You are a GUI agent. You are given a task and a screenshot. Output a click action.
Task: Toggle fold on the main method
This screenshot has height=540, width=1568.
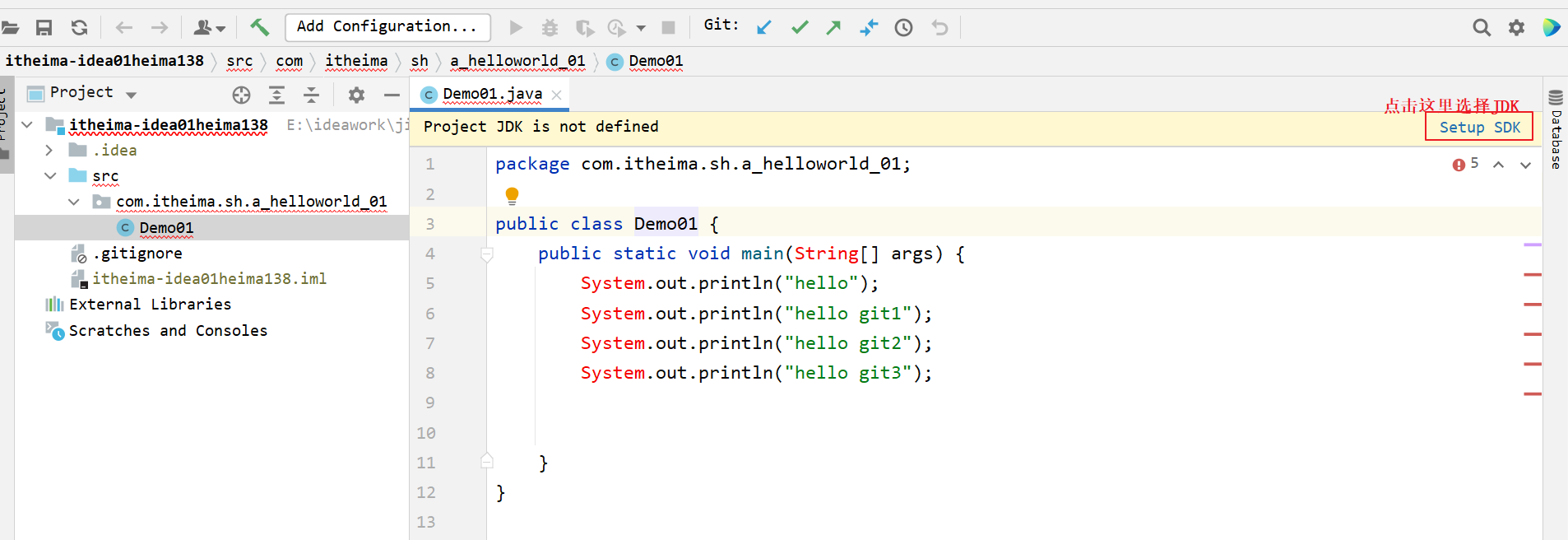pos(487,254)
